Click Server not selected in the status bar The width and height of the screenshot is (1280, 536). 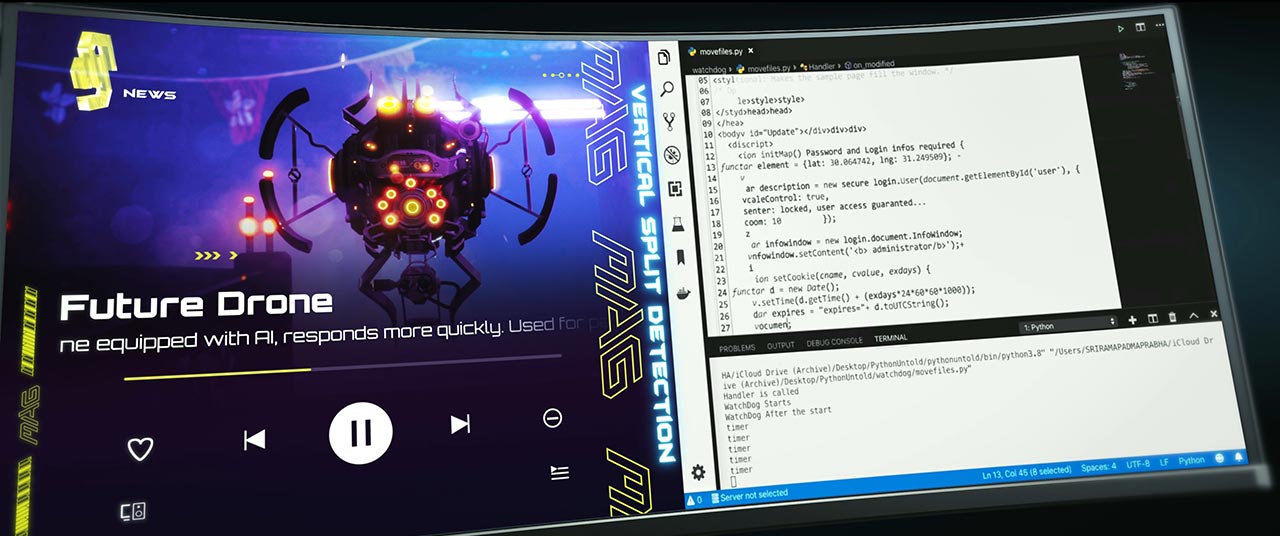[753, 494]
